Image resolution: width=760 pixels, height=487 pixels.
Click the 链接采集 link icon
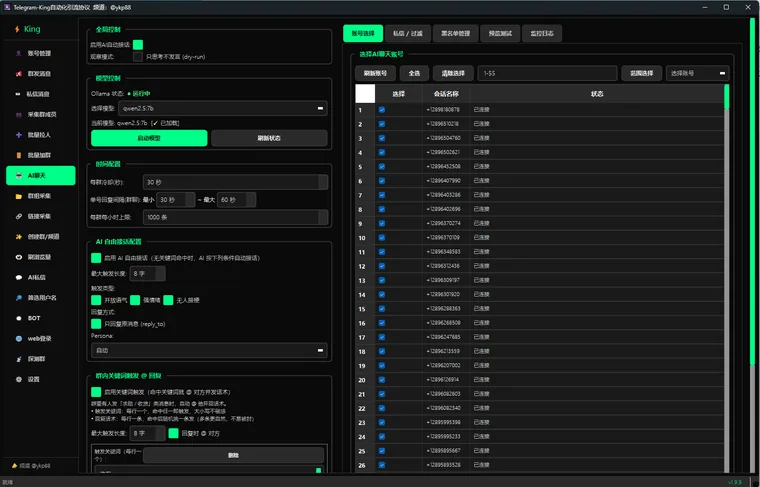[18, 216]
